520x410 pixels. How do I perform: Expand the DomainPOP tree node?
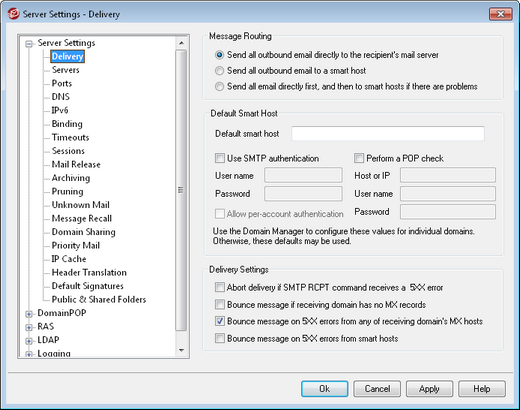(x=29, y=314)
